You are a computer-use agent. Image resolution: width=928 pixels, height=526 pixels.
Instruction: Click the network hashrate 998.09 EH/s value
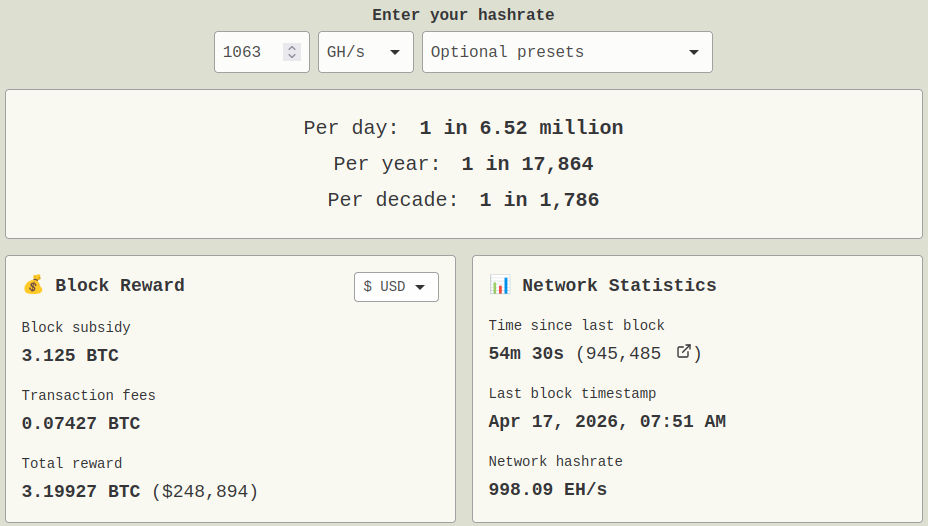[x=547, y=490]
